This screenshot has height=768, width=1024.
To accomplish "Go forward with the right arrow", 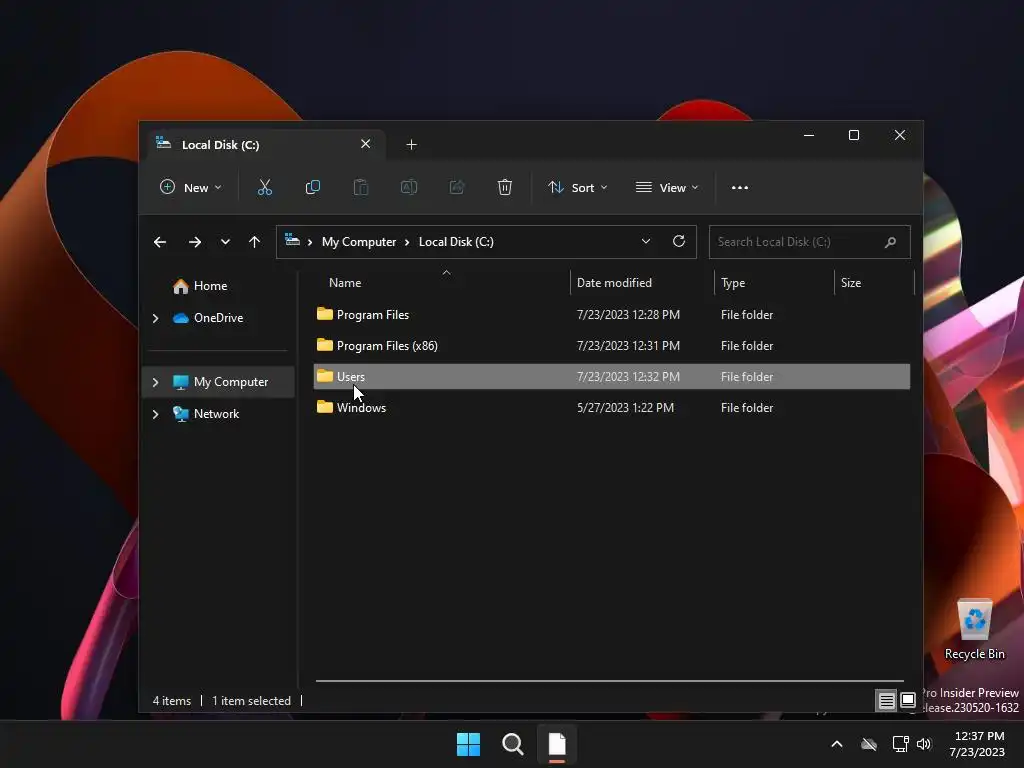I will (x=195, y=242).
